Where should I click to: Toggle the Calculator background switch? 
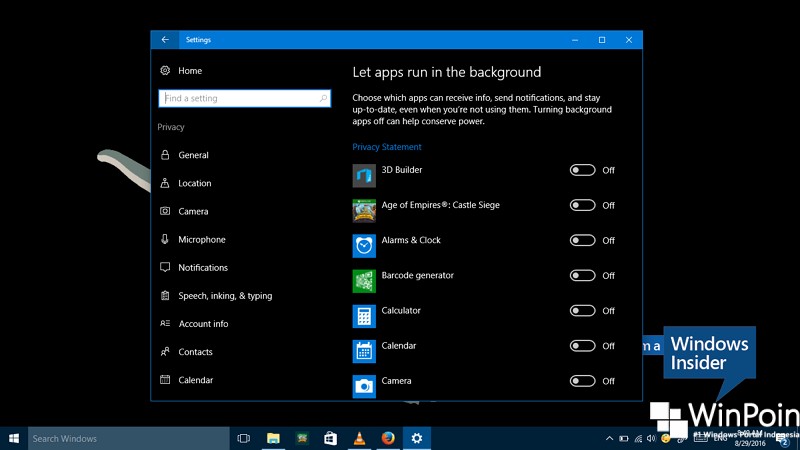pos(582,311)
